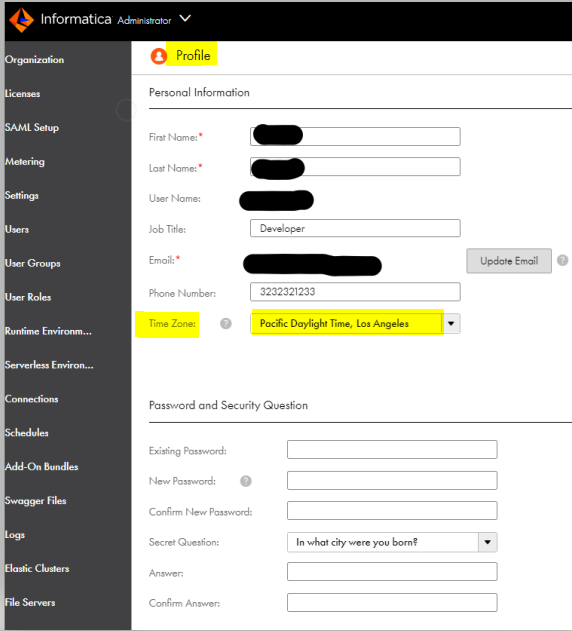Focus the Confirm Answer input
The image size is (572, 631).
tap(392, 602)
